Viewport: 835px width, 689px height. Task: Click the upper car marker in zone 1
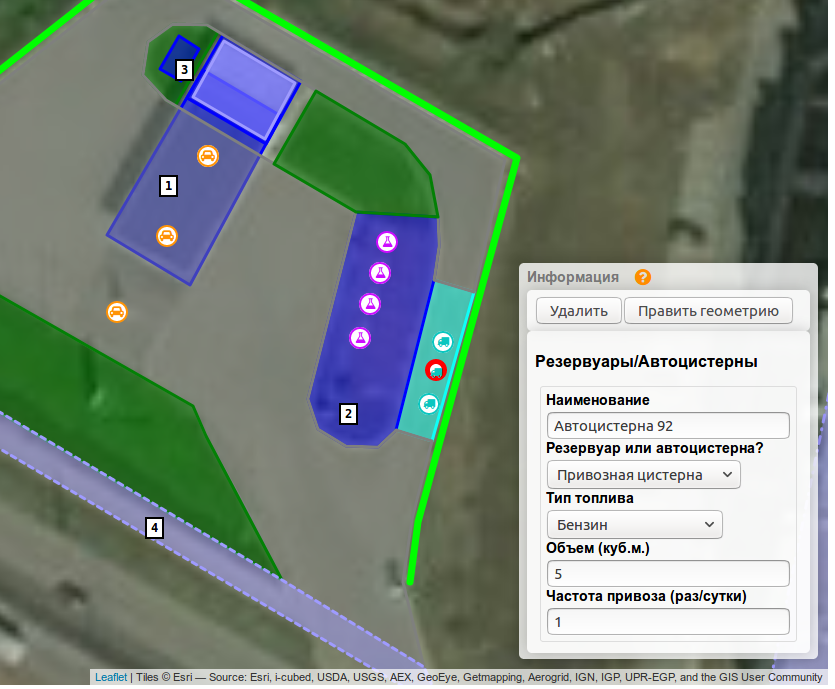[x=207, y=156]
